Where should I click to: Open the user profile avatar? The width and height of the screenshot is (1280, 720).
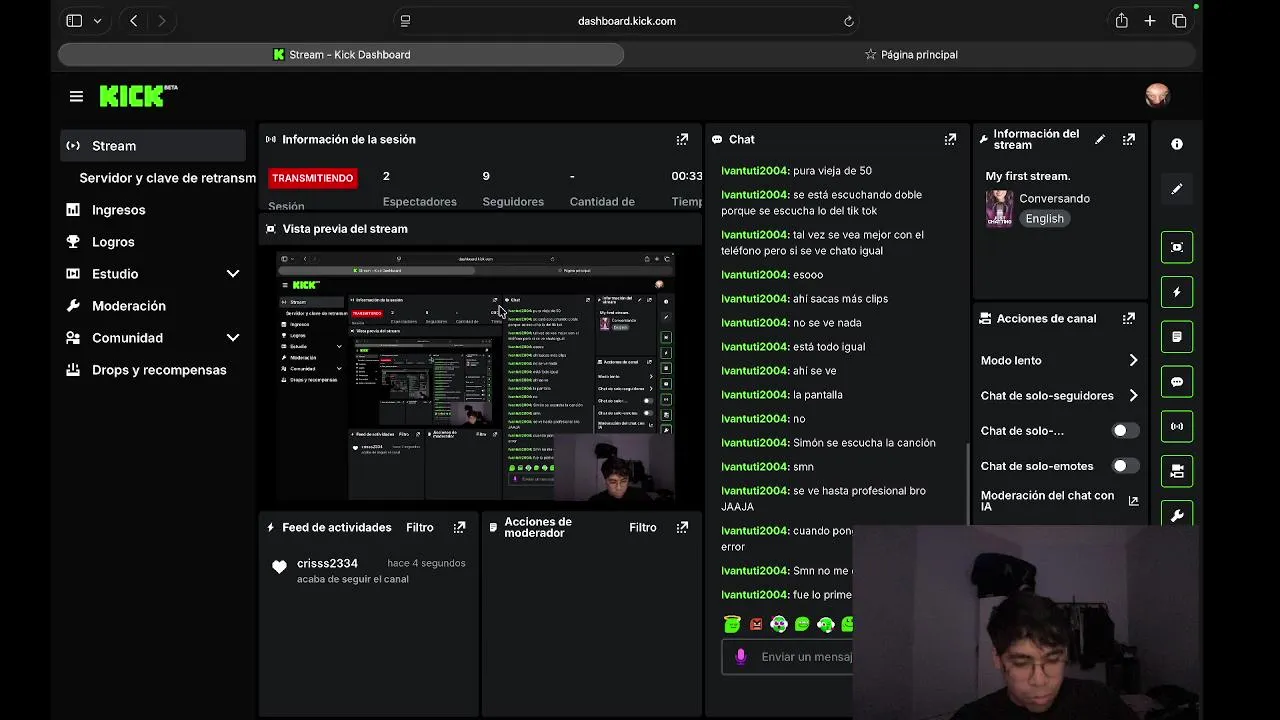pyautogui.click(x=1157, y=95)
